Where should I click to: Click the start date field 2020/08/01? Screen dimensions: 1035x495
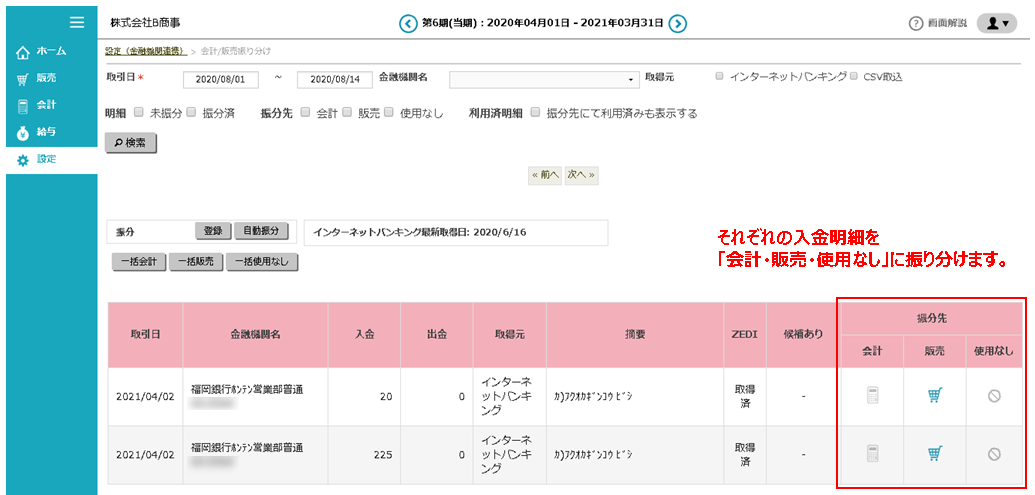pos(221,79)
